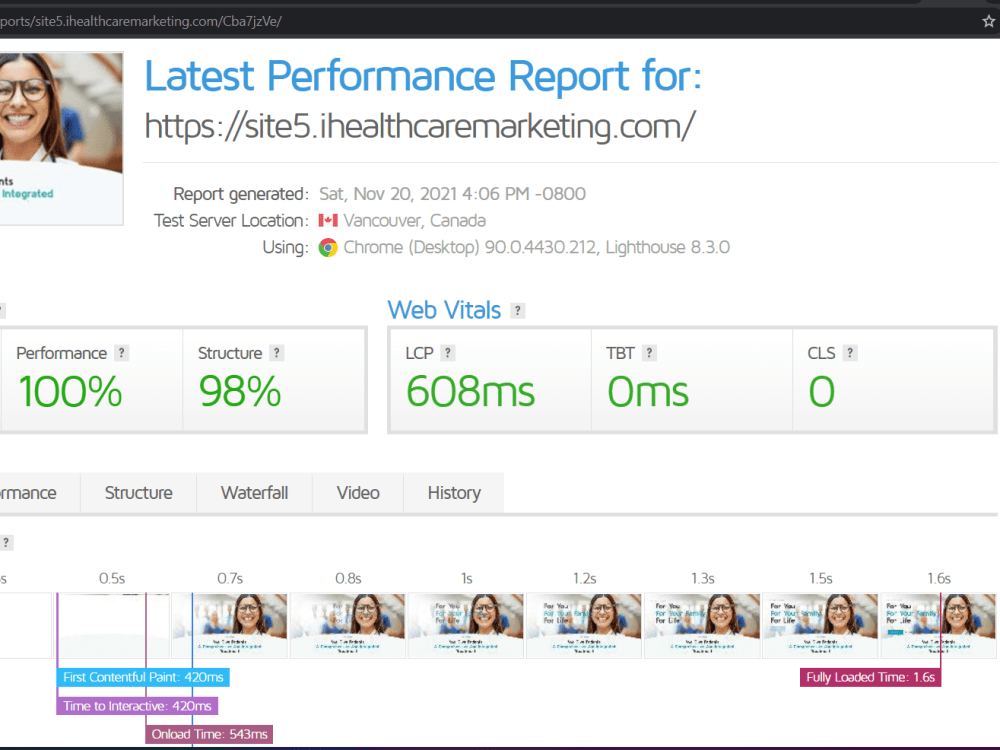
Task: Click the Chrome browser icon
Action: [x=328, y=247]
